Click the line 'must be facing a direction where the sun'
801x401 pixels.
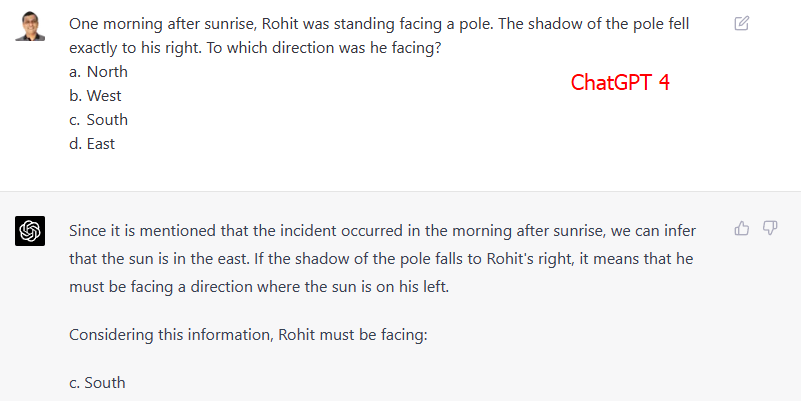click(259, 287)
